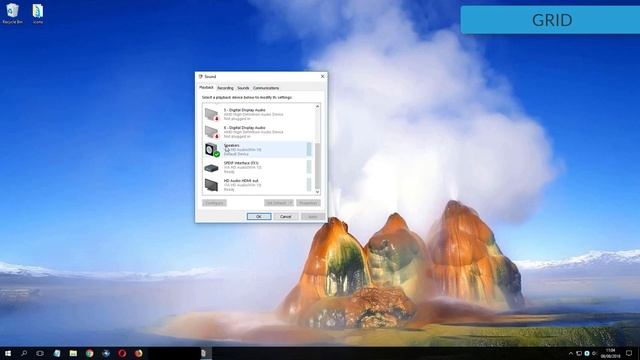
Task: Expand the Set Default dropdown arrow
Action: 291,203
